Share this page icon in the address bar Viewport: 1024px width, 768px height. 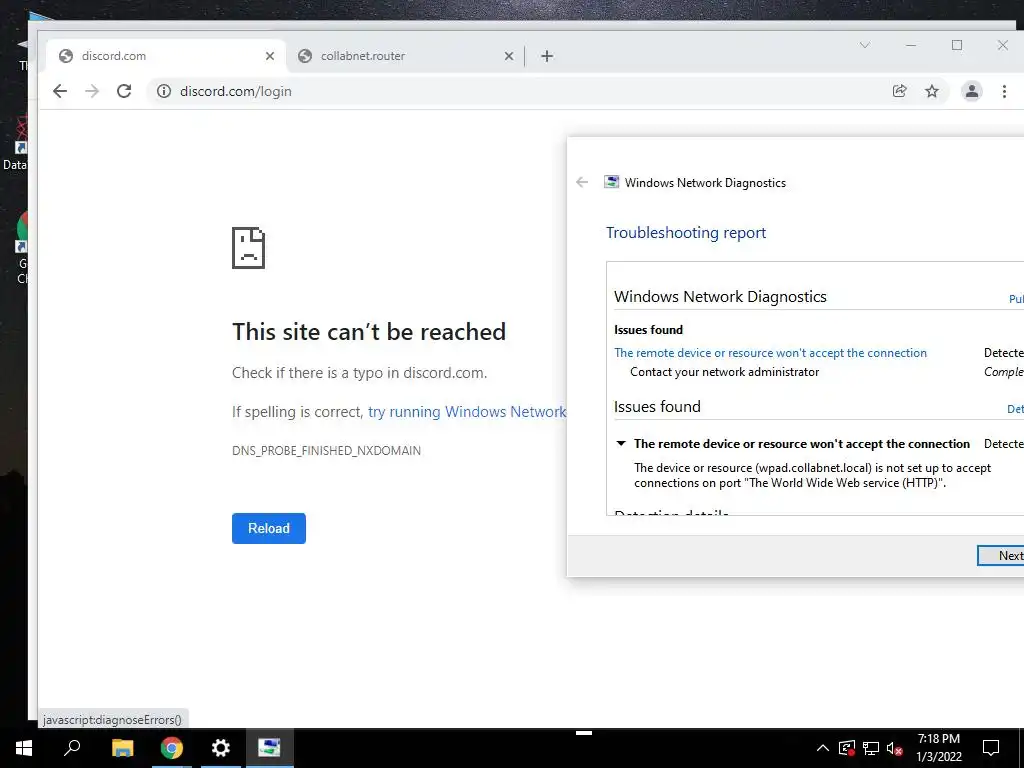[900, 91]
